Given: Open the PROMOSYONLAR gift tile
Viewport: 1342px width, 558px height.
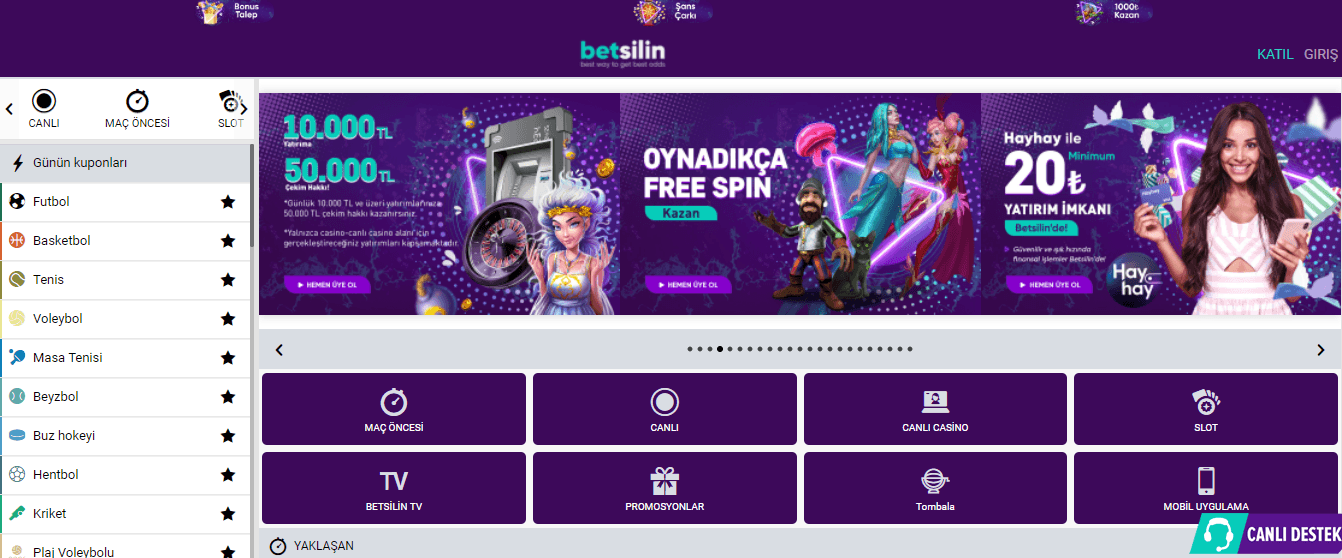Looking at the screenshot, I should [x=665, y=488].
